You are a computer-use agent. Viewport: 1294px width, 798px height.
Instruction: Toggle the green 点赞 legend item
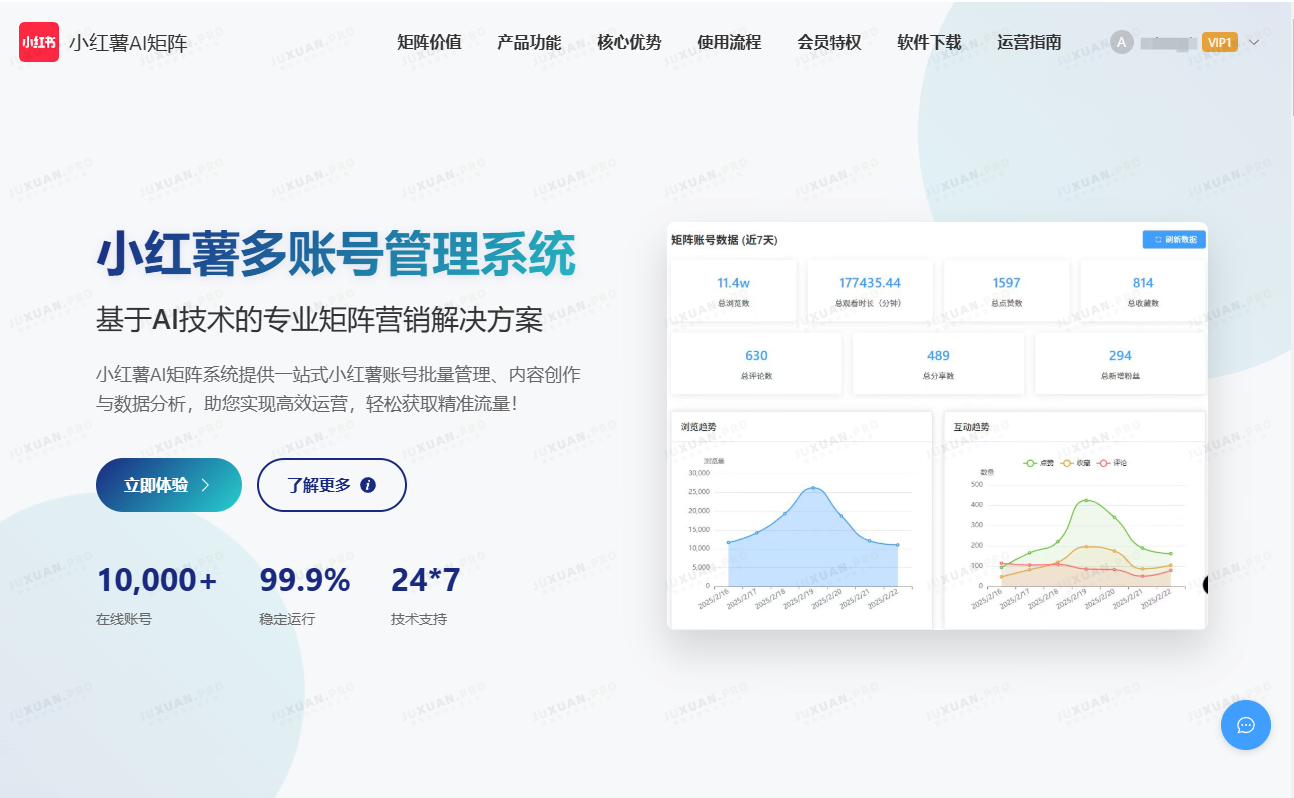[1040, 463]
